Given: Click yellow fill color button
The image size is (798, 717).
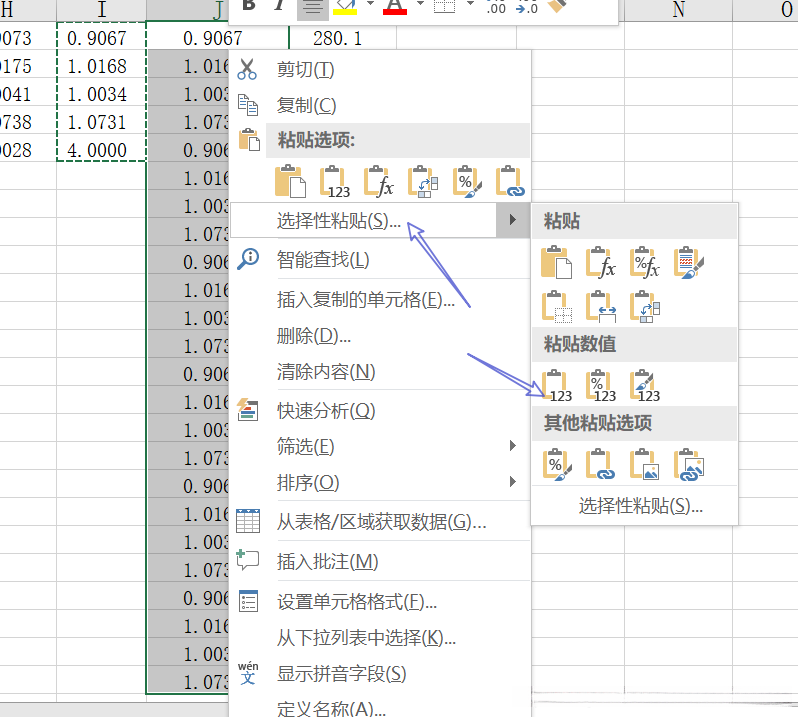Looking at the screenshot, I should 346,6.
